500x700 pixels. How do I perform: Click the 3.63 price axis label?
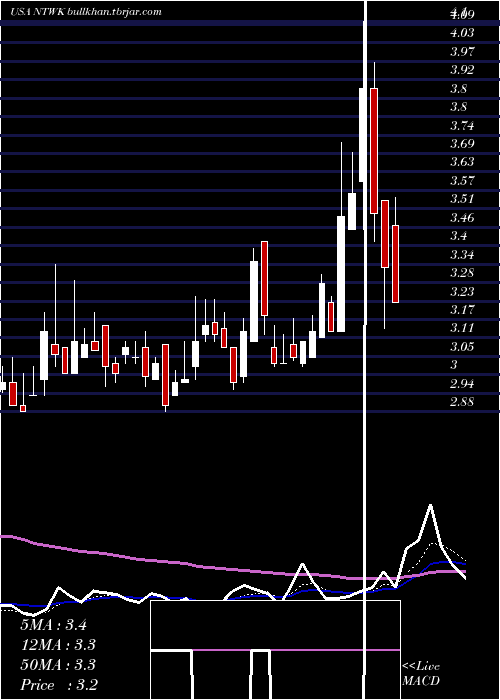click(462, 162)
